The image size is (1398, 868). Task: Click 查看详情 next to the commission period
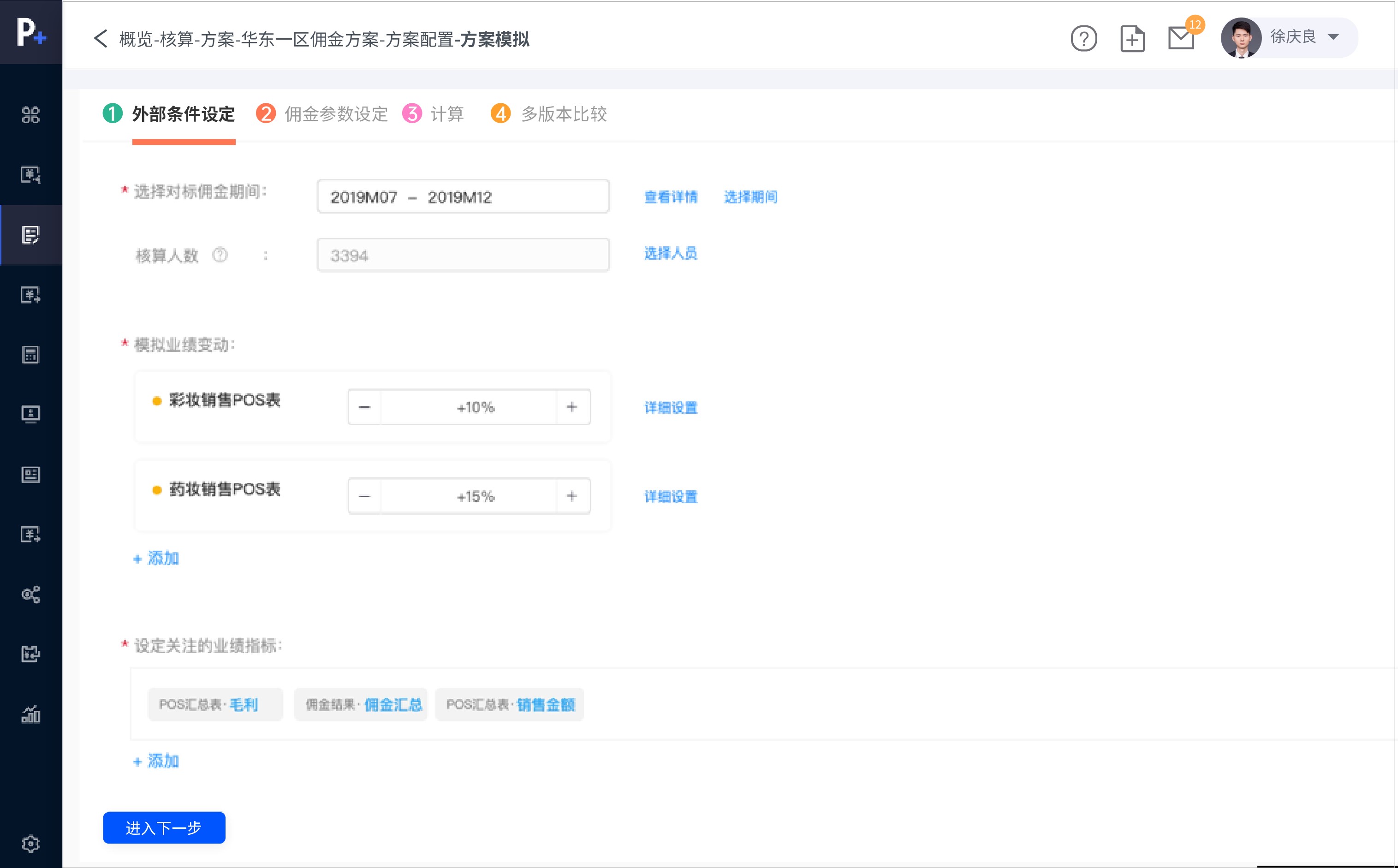671,197
